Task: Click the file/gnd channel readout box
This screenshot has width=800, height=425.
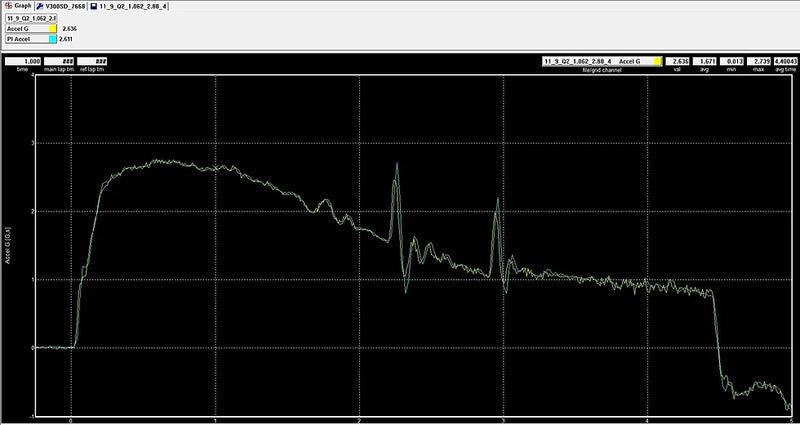Action: pos(596,61)
